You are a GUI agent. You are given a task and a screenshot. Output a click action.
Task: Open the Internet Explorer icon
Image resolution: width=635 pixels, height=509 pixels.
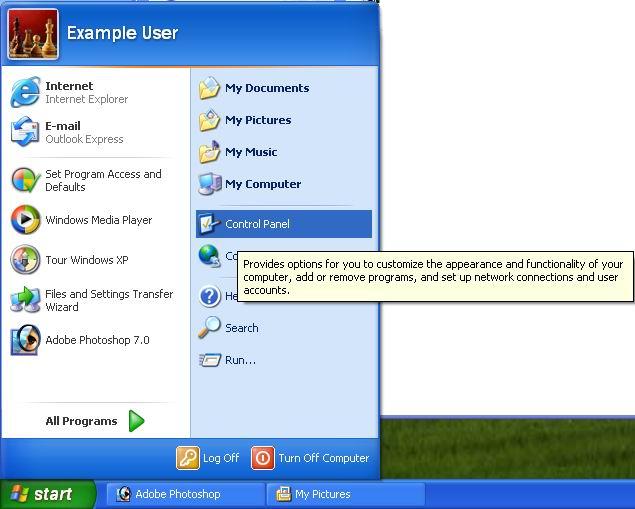25,92
